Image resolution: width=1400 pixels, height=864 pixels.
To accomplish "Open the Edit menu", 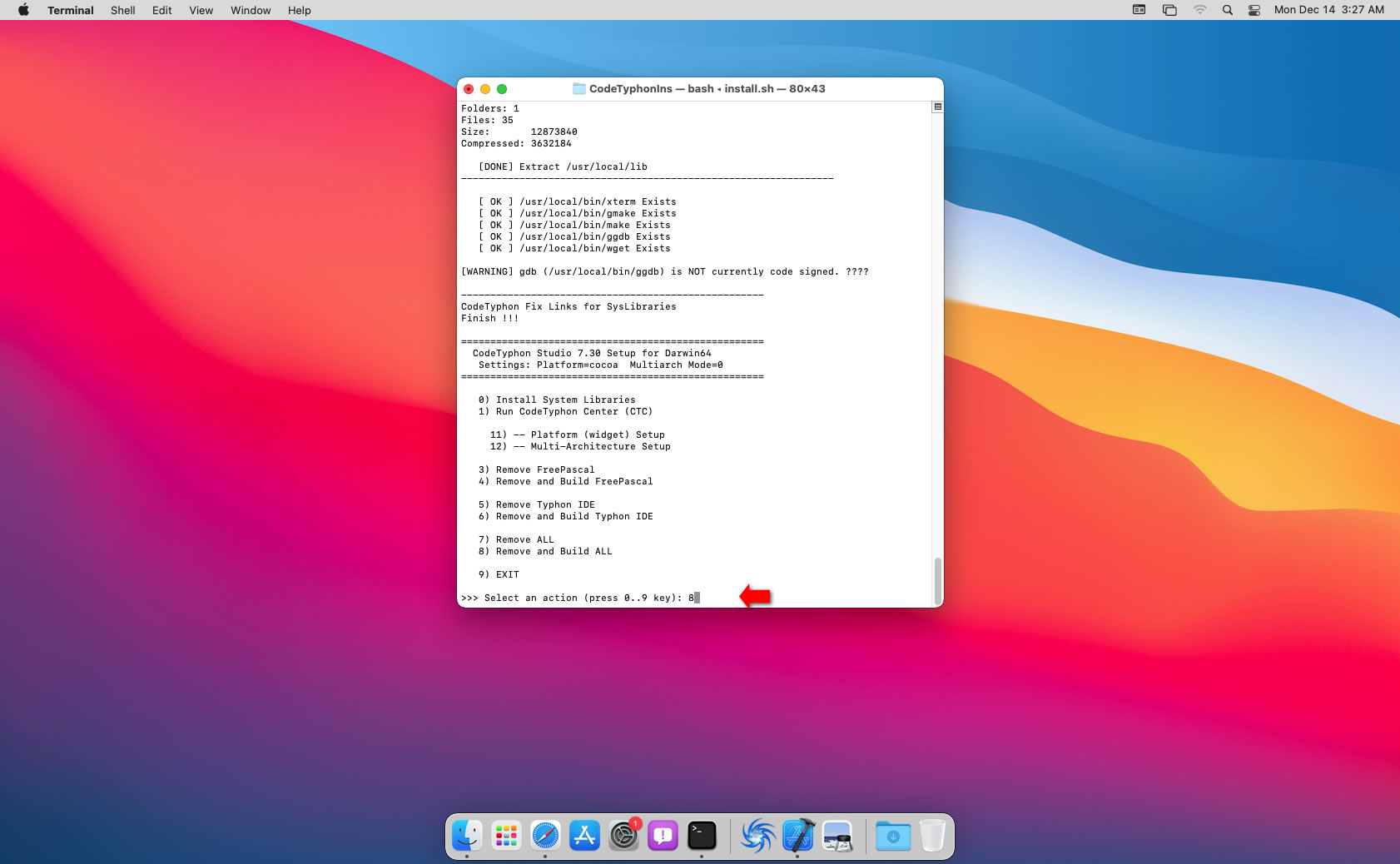I will 162,10.
